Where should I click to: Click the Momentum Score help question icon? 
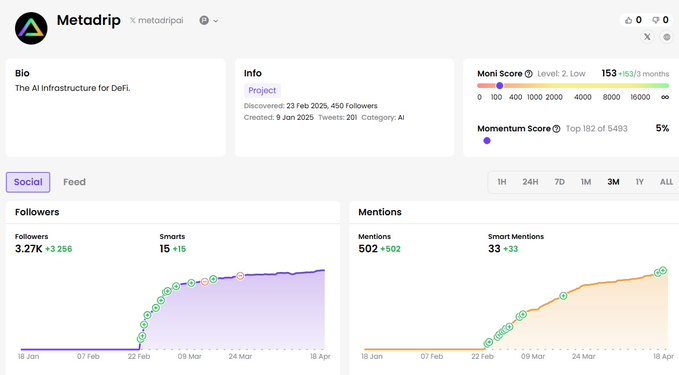coord(556,129)
